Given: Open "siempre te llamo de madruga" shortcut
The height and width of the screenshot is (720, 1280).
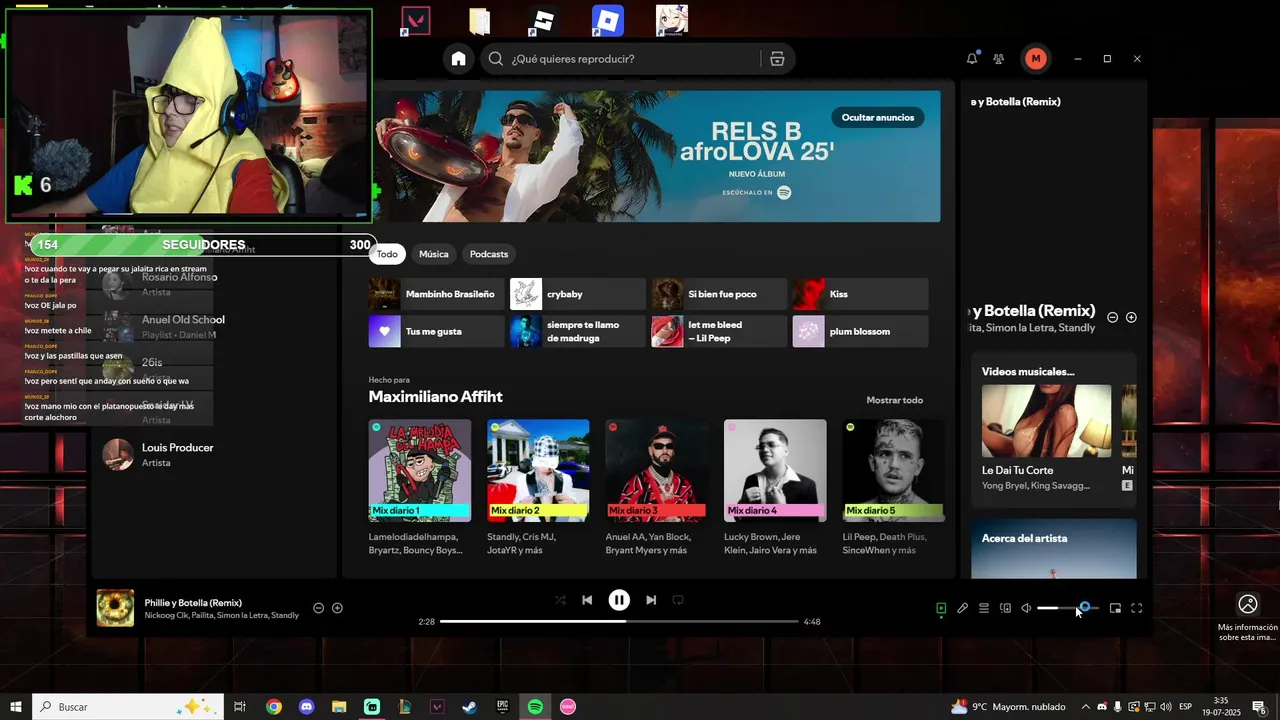Looking at the screenshot, I should 577,331.
